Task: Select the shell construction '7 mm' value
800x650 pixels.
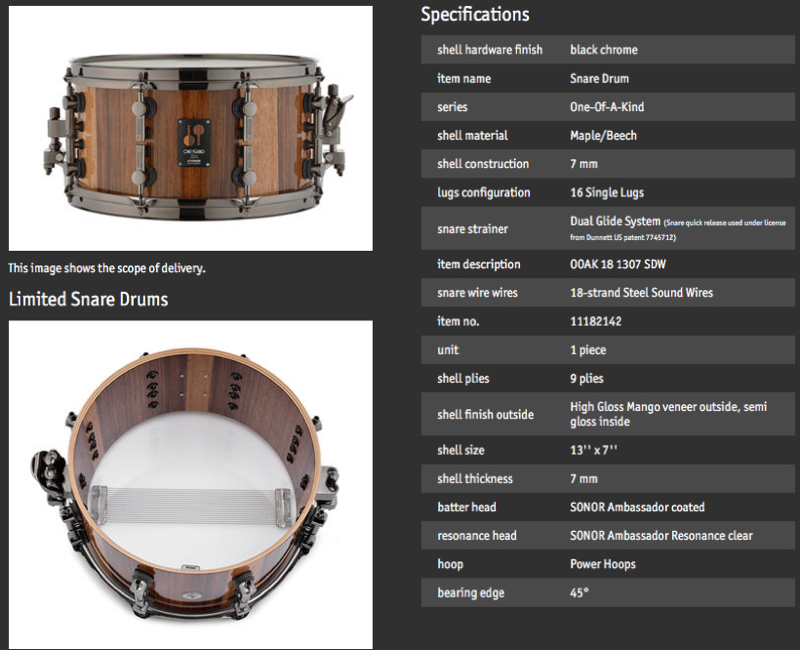Action: 584,164
